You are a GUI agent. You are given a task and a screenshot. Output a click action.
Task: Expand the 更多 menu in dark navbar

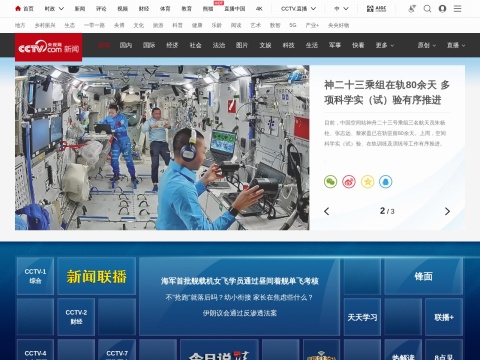coord(385,45)
